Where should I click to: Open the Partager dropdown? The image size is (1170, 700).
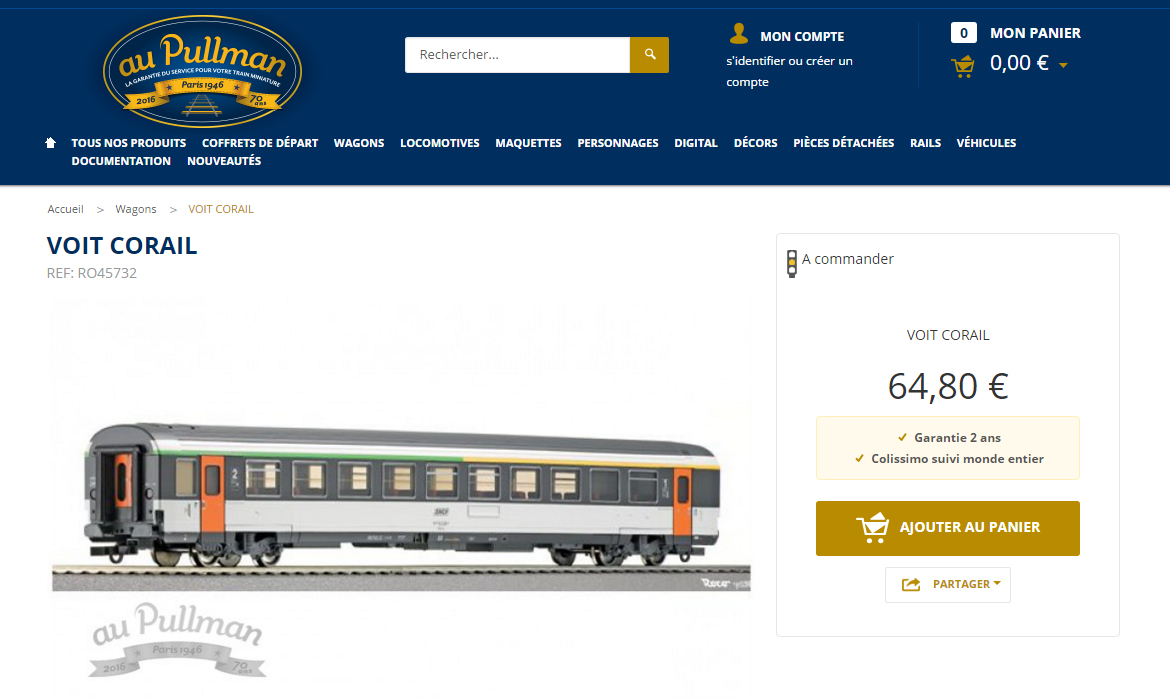tap(948, 584)
